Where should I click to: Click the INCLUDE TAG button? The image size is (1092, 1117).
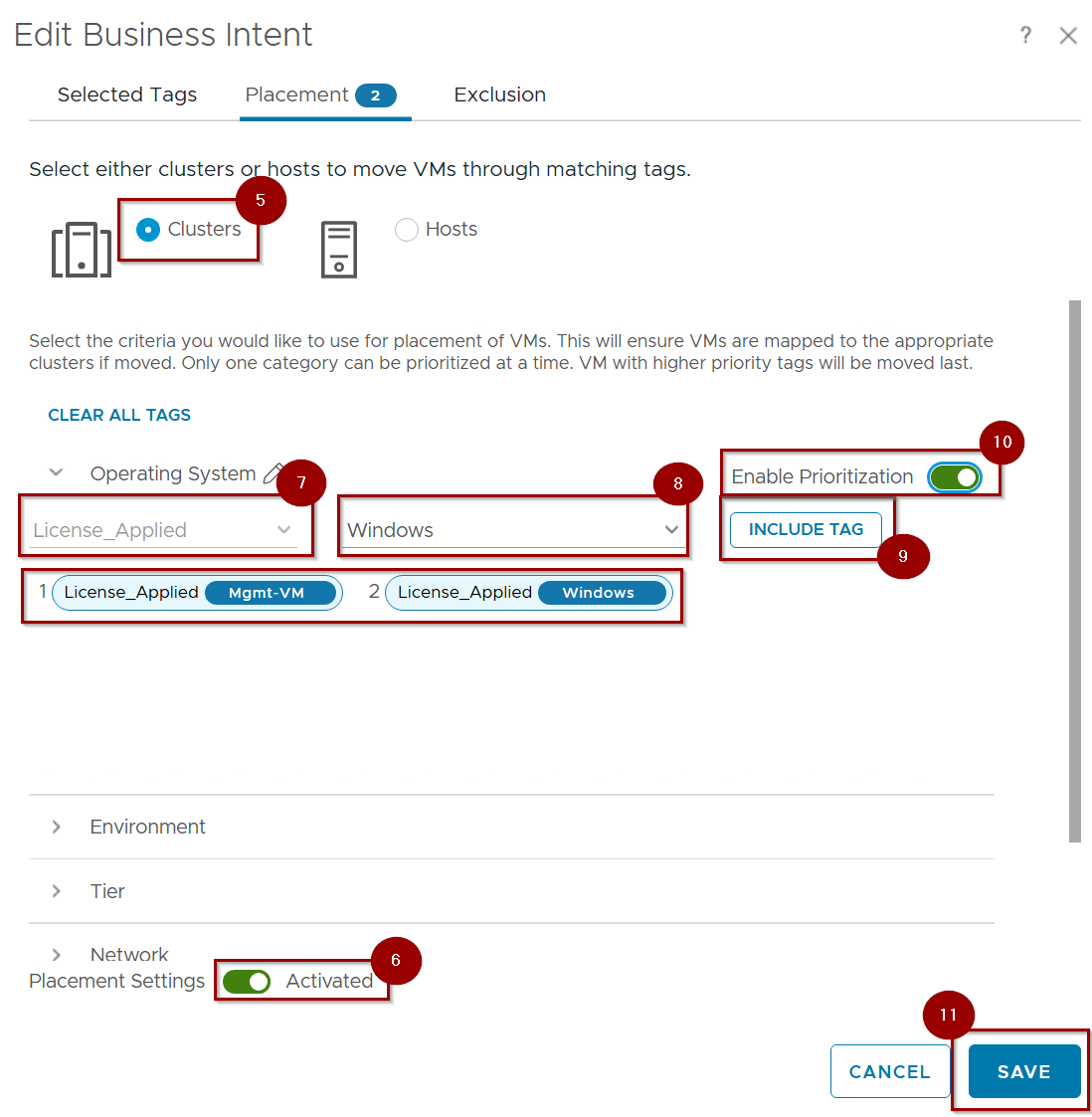[x=806, y=529]
